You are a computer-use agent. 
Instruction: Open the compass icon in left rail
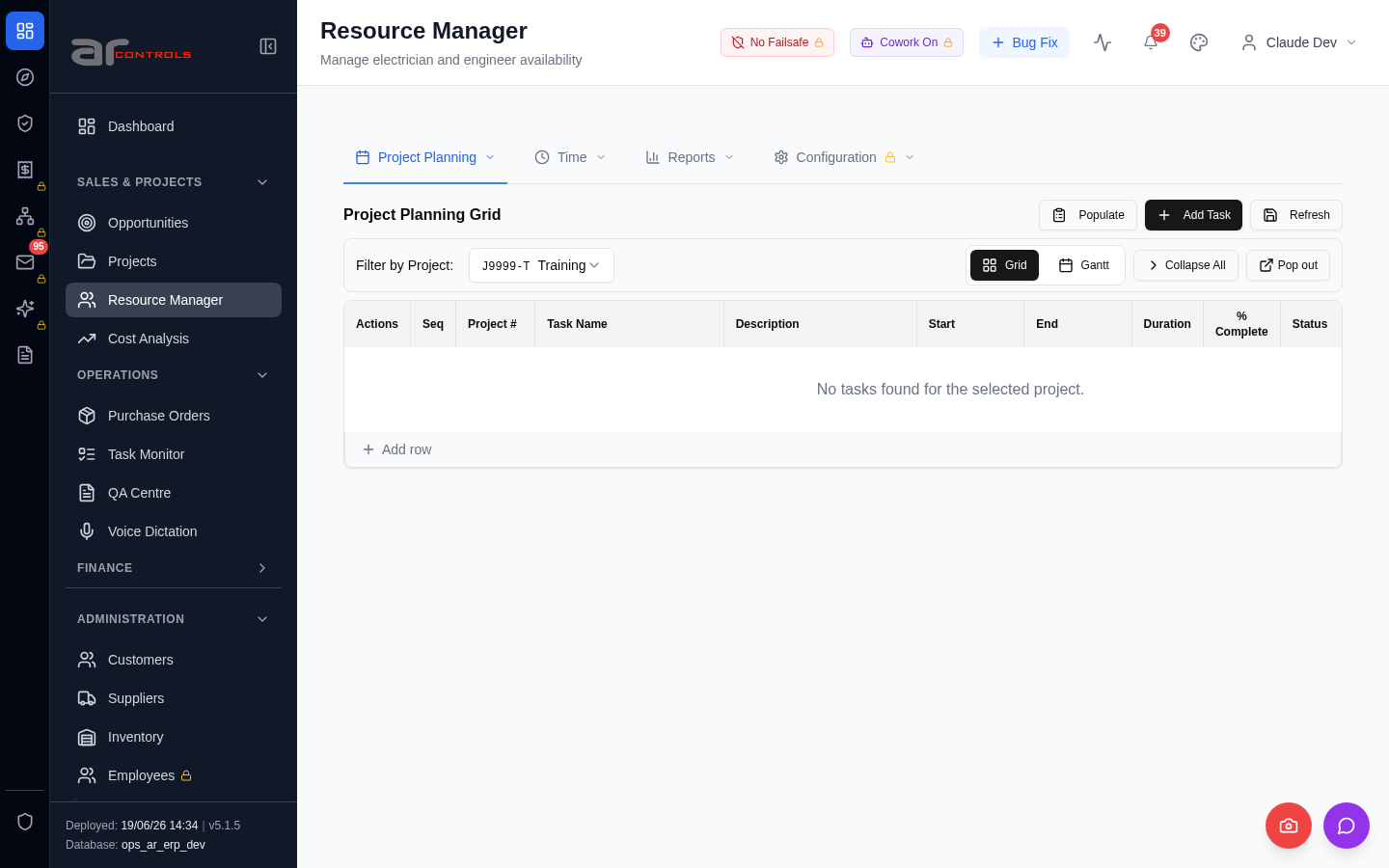(25, 77)
